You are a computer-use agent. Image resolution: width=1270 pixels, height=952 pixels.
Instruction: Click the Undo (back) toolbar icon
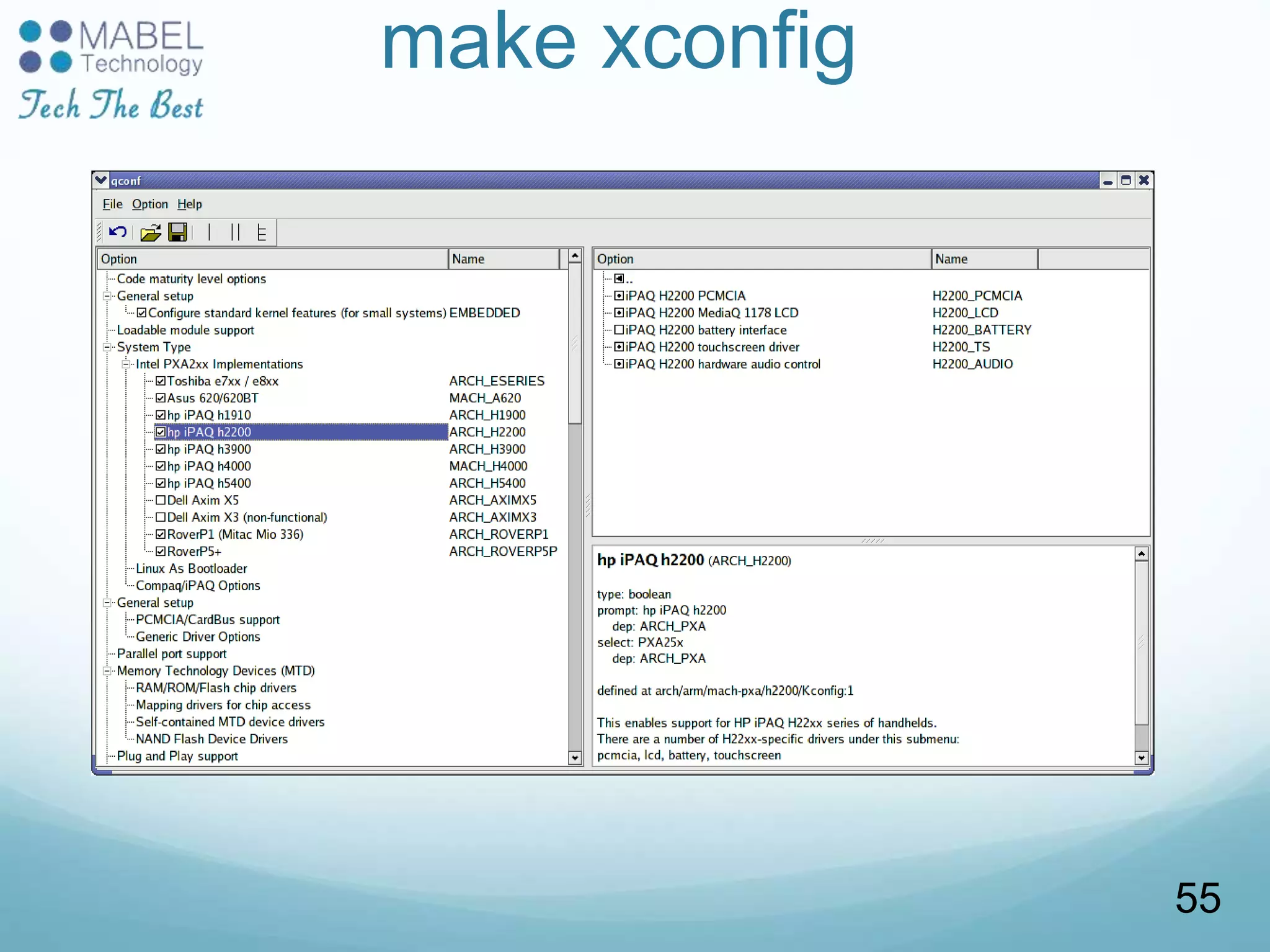pyautogui.click(x=117, y=232)
